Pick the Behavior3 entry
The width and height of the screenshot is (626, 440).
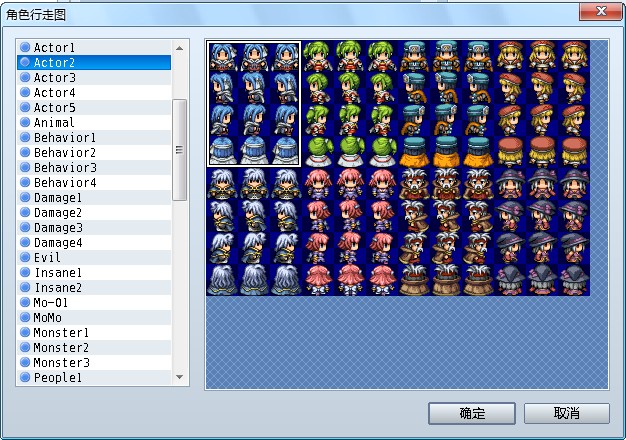94,168
